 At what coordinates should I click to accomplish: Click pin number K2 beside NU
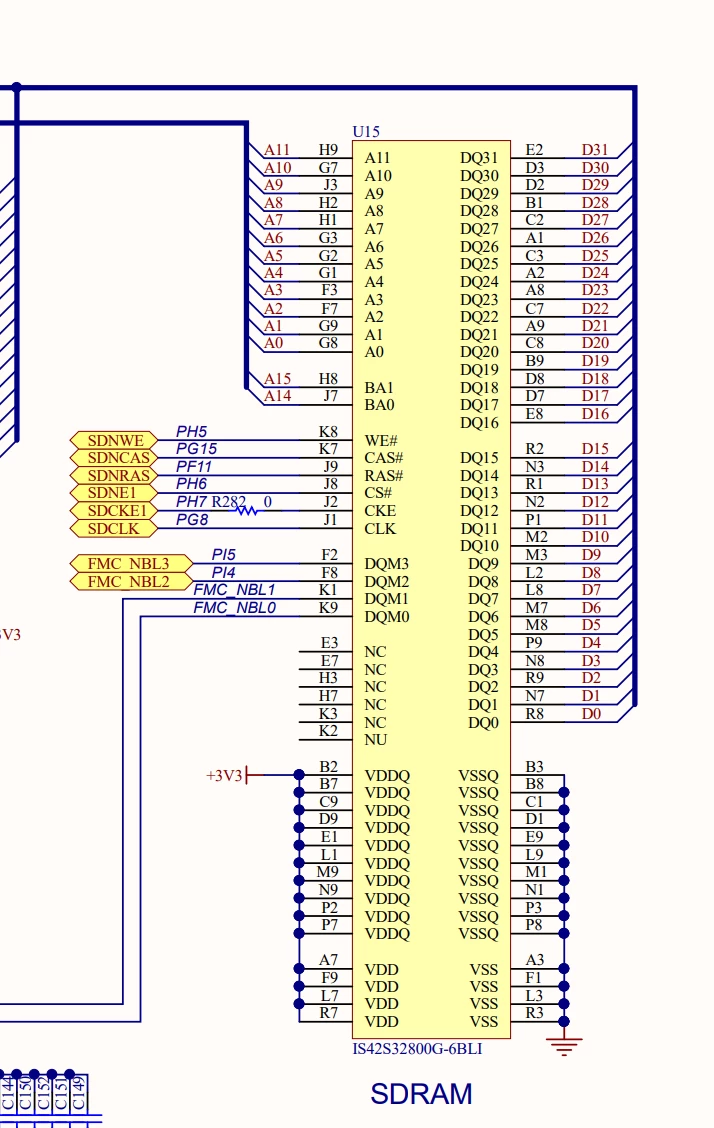[328, 731]
